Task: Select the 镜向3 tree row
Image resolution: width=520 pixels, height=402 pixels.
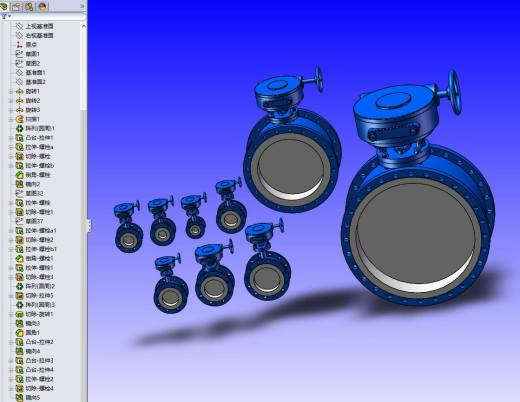Action: tap(28, 323)
